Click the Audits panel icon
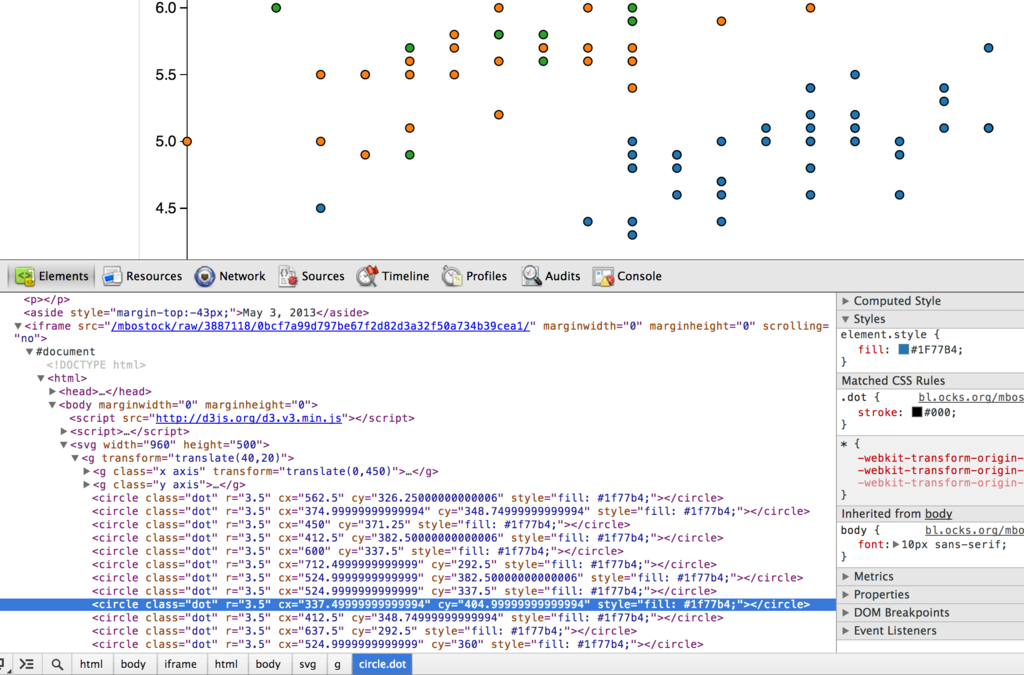 pyautogui.click(x=531, y=276)
